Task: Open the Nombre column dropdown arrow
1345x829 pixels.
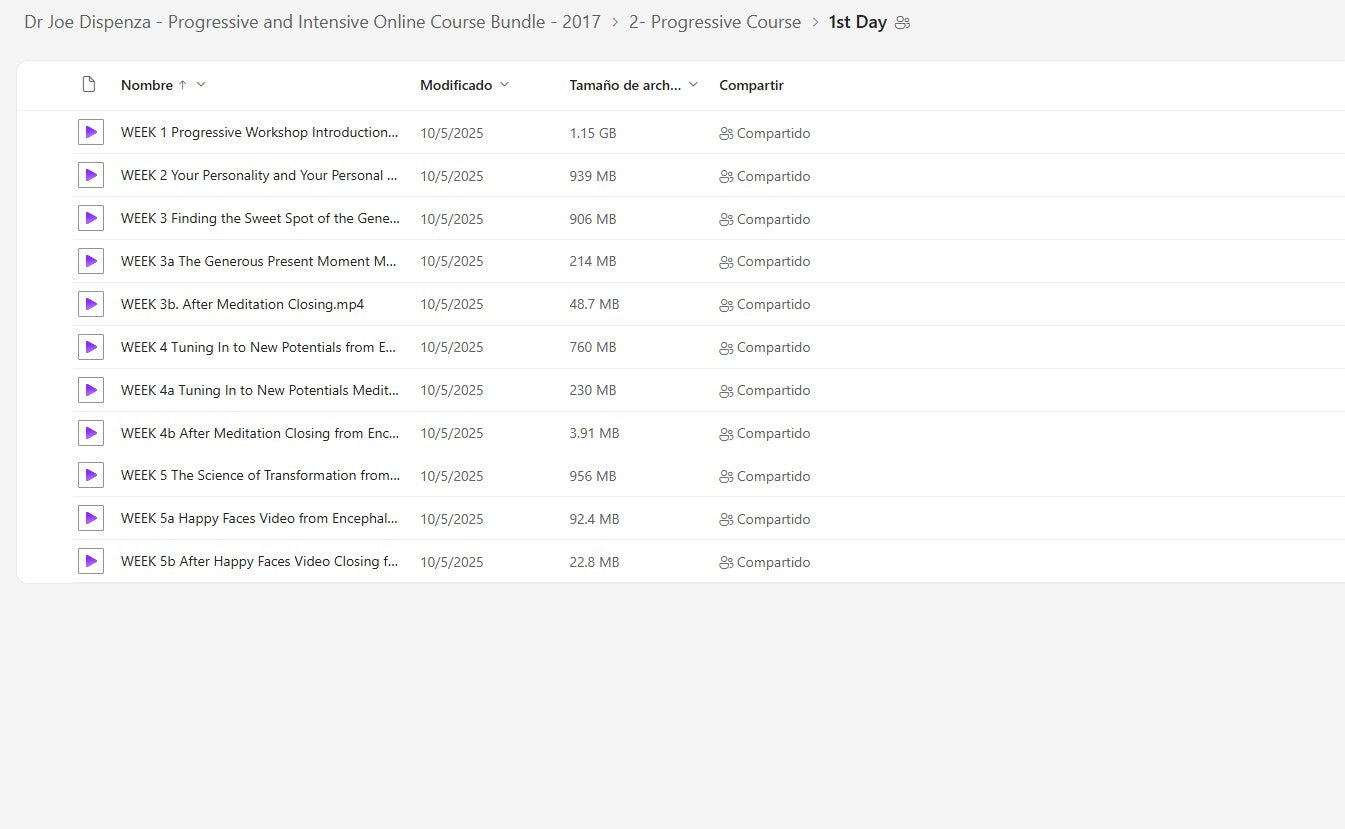Action: click(x=201, y=85)
